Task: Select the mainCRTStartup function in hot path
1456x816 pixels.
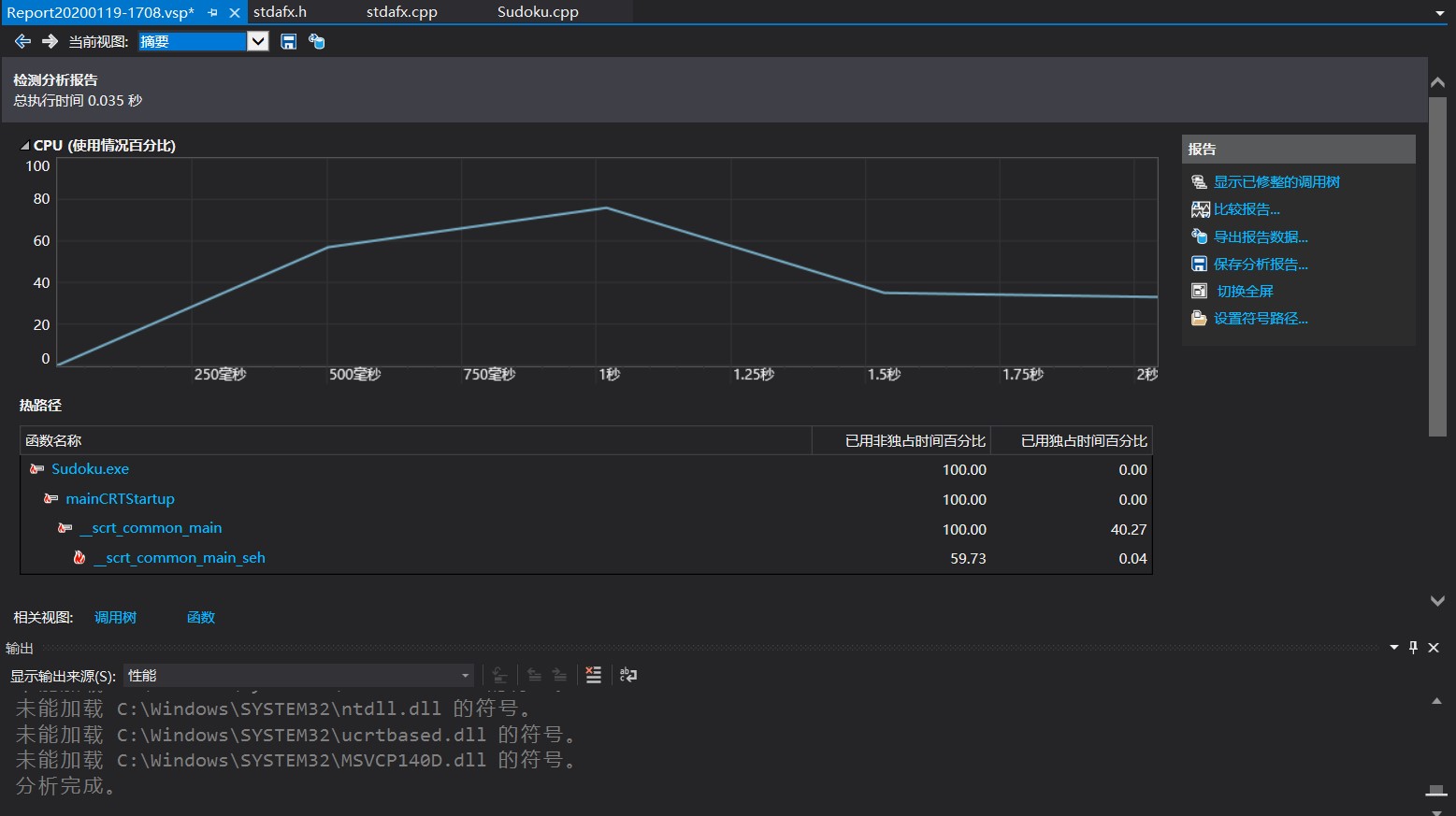Action: coord(120,499)
